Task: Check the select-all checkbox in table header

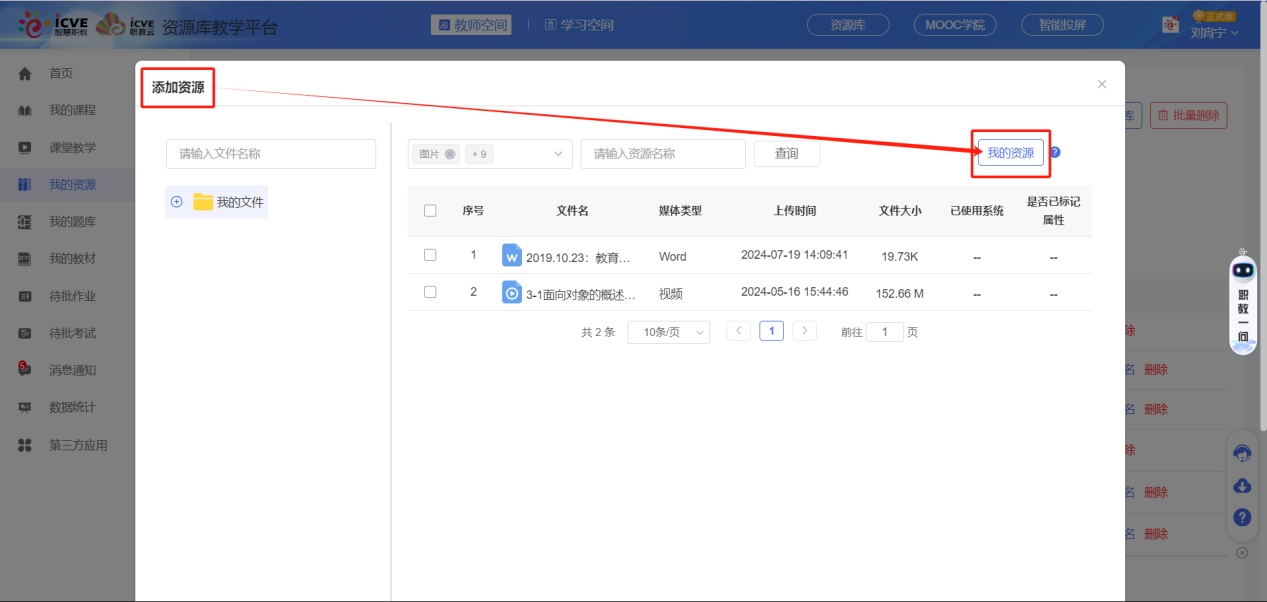Action: pyautogui.click(x=429, y=210)
